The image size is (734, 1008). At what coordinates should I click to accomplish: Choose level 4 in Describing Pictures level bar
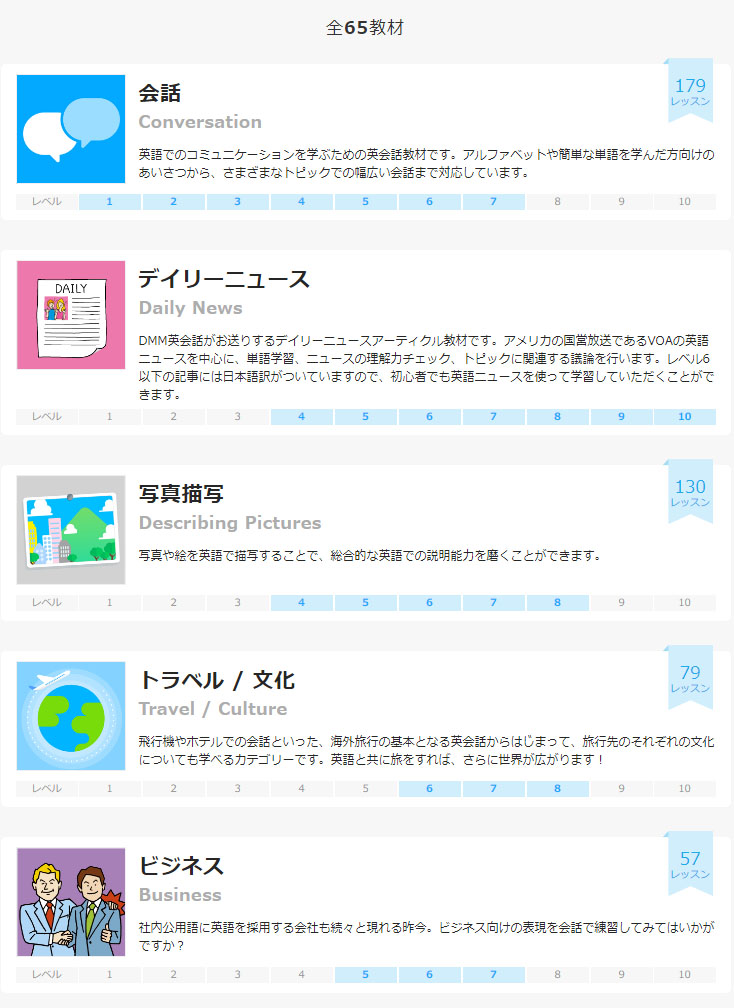(301, 602)
